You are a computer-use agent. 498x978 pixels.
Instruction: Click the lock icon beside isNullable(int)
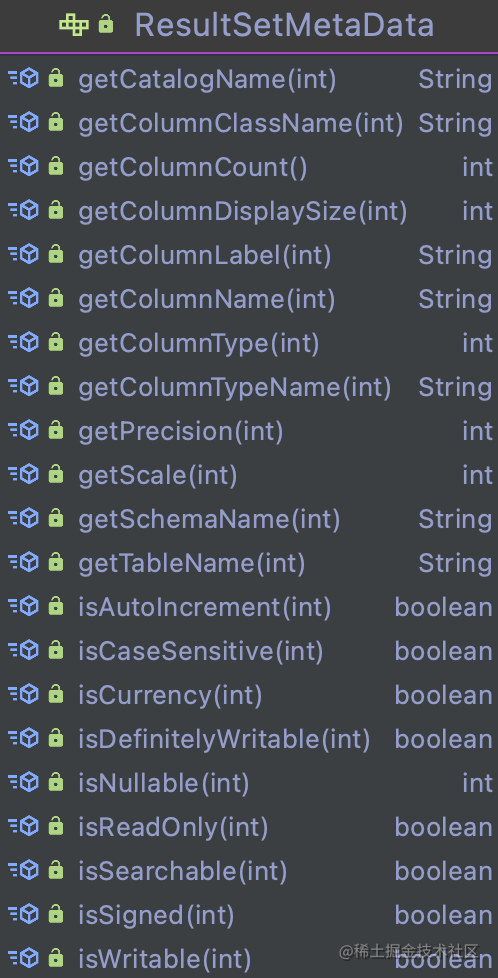(56, 782)
